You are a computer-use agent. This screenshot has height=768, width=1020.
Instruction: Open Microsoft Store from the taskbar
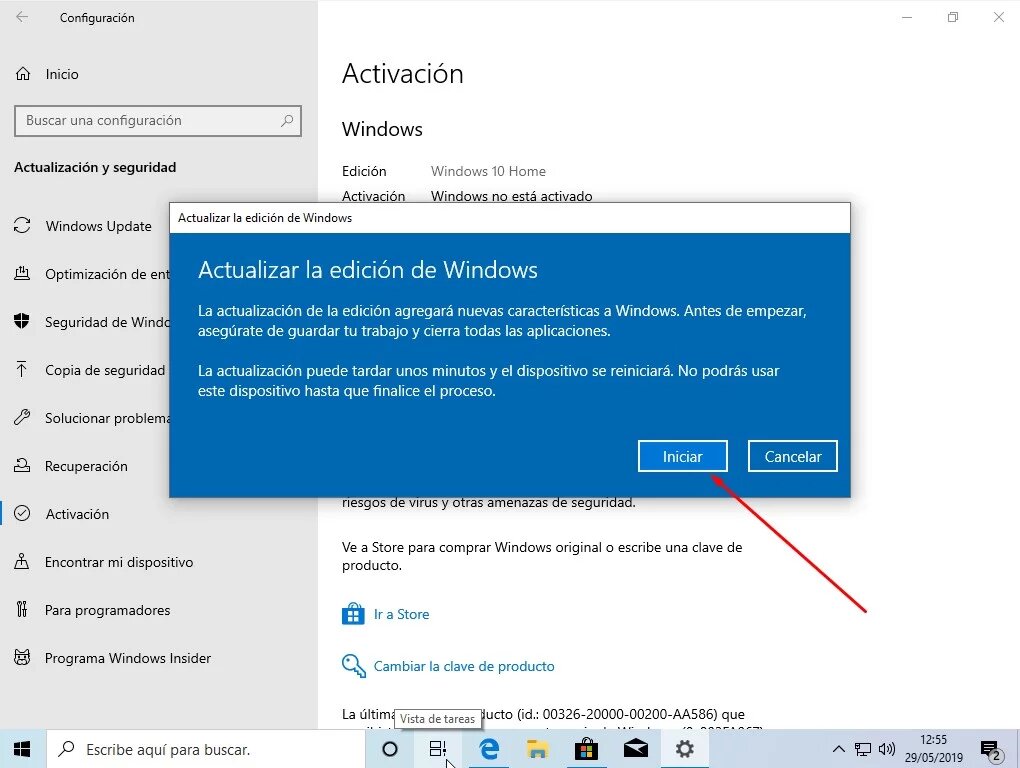586,749
